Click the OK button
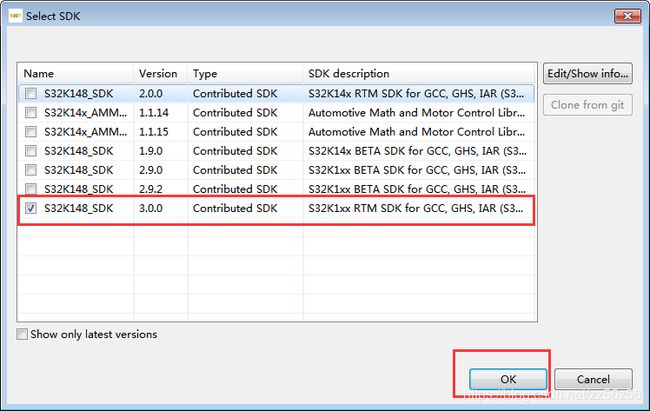Screen dimensions: 650x411 [x=508, y=379]
